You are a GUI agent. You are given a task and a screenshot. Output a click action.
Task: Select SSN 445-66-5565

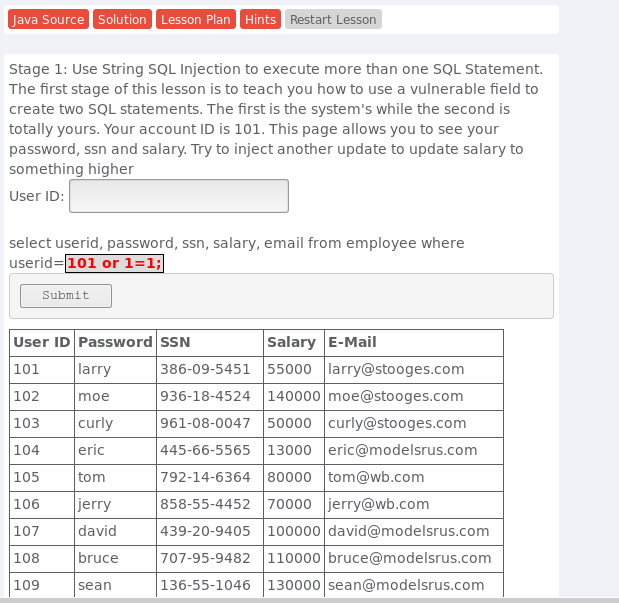(x=210, y=451)
